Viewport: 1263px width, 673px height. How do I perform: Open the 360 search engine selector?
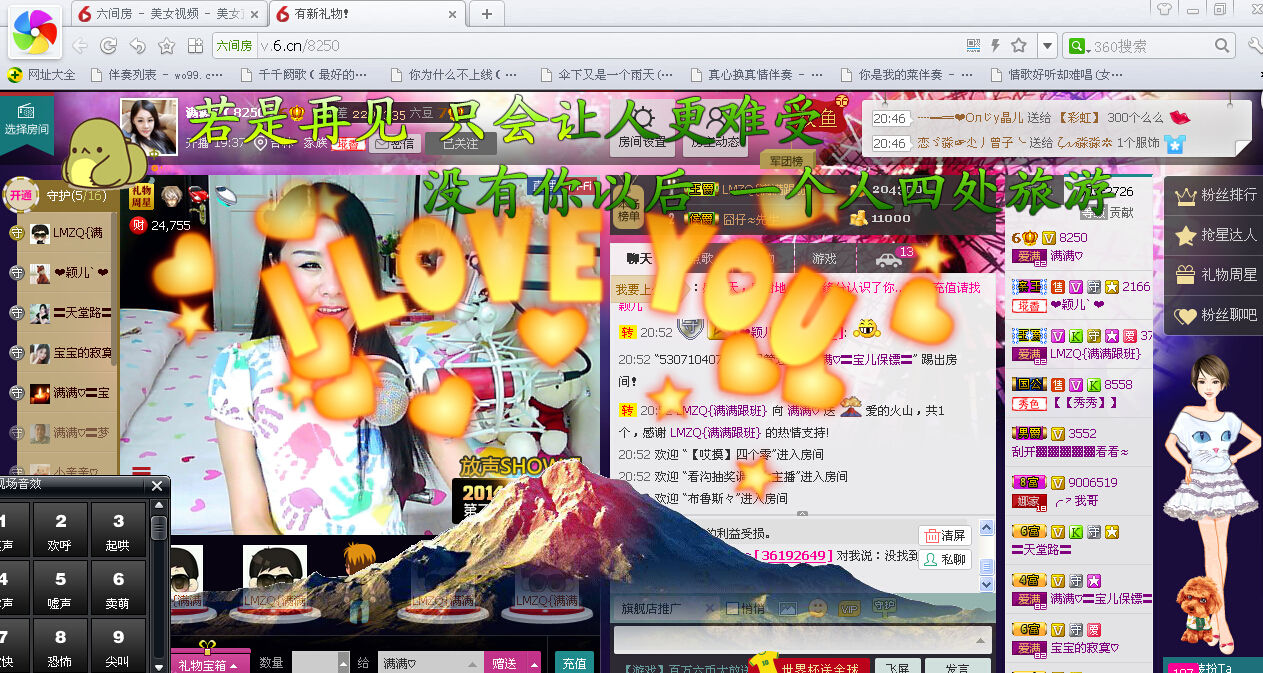[1078, 46]
